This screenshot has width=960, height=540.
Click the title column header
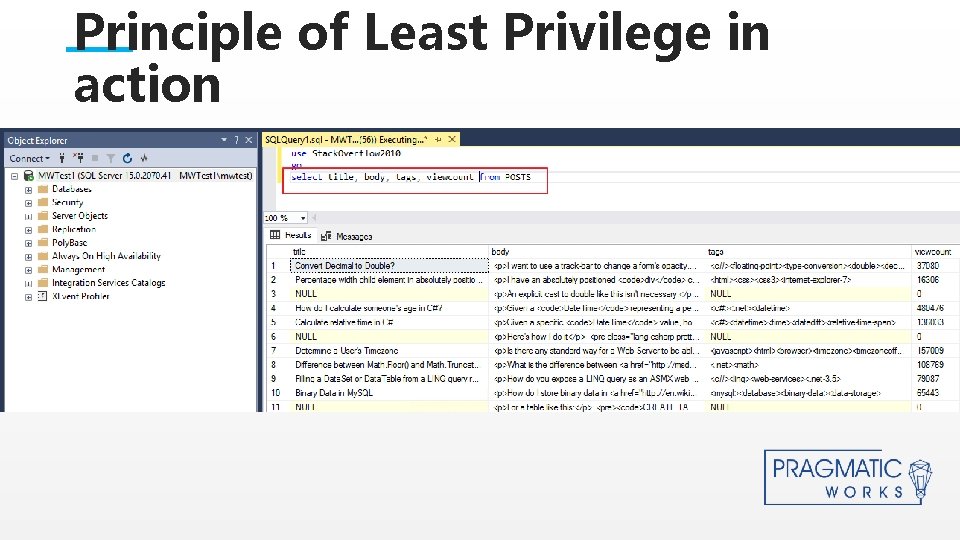point(389,252)
